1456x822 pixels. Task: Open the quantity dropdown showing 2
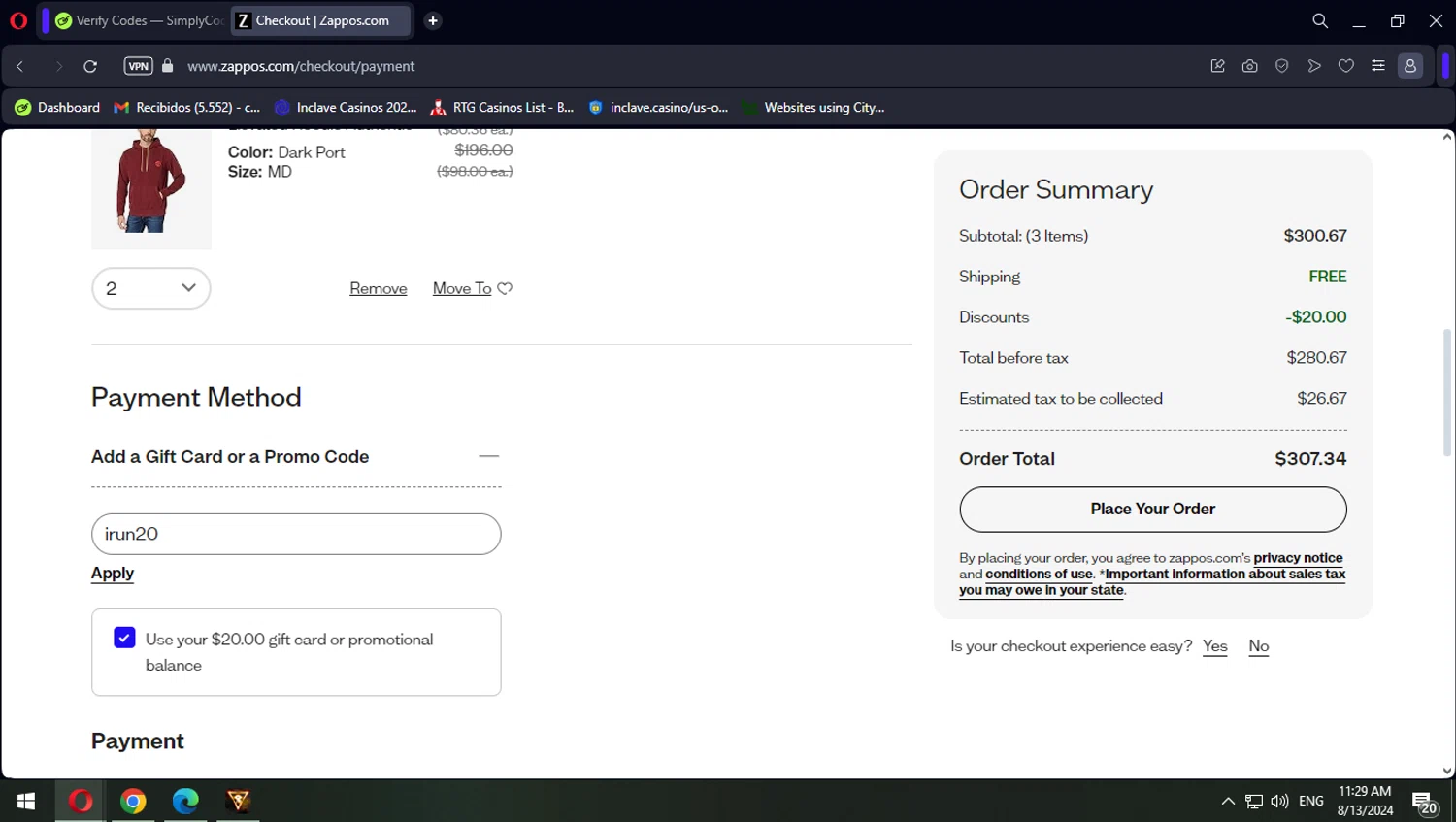click(x=151, y=288)
